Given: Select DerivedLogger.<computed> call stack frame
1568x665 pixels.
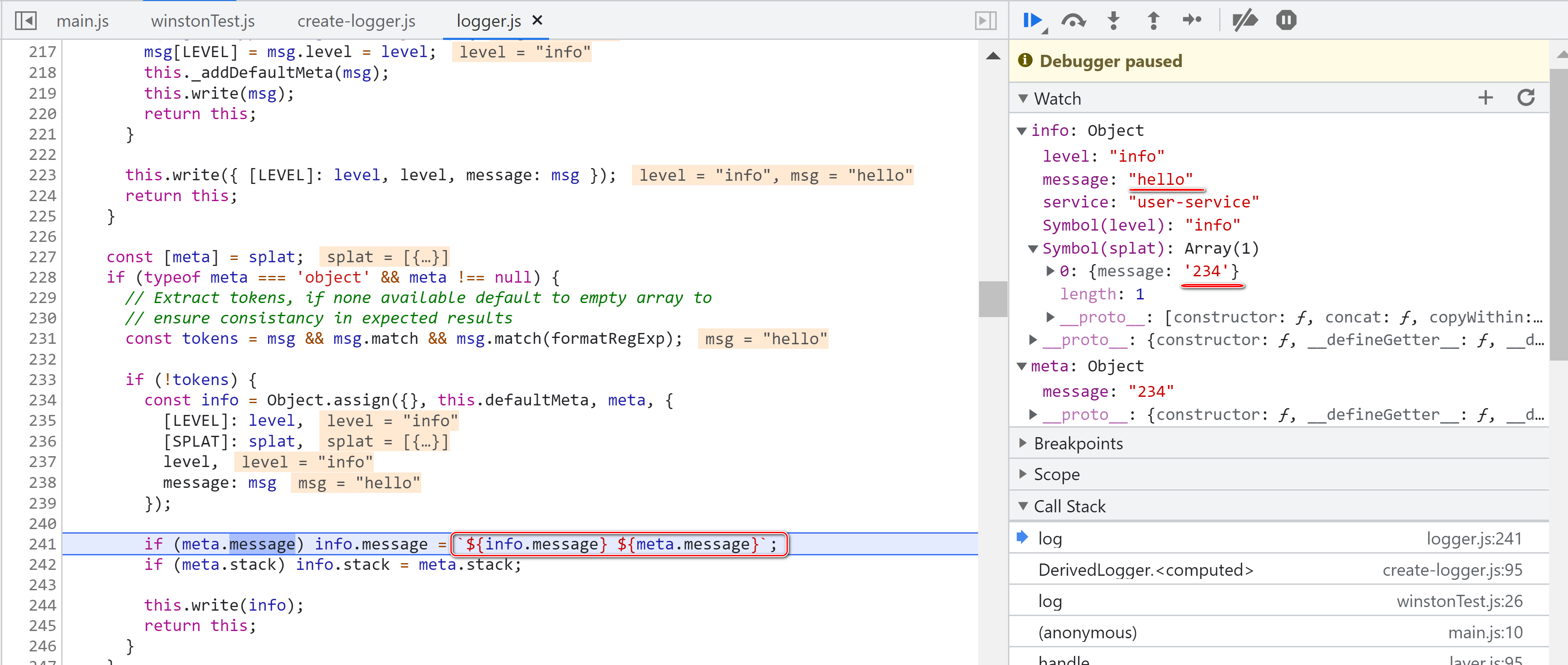Looking at the screenshot, I should pos(1146,570).
